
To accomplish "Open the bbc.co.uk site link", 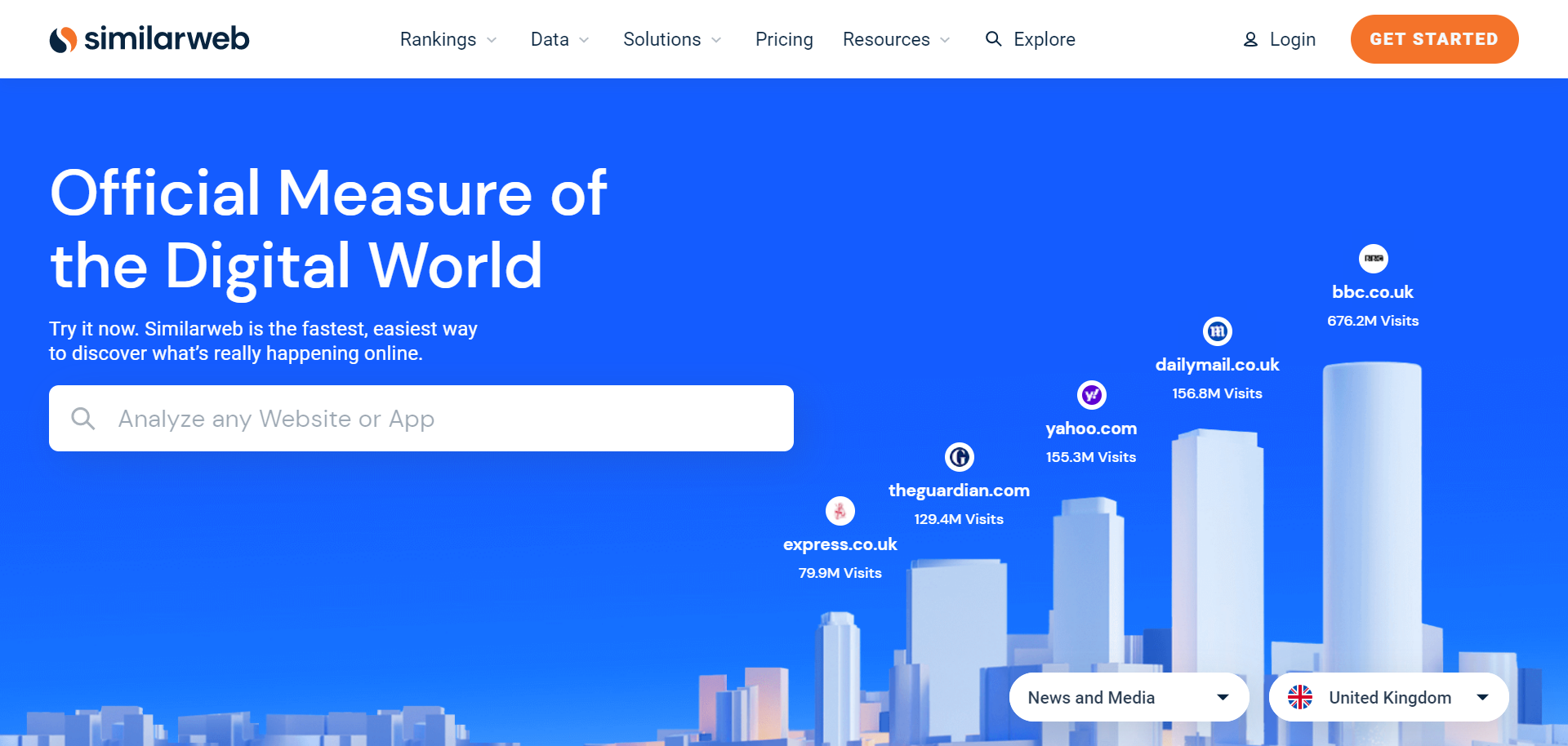I will [x=1373, y=292].
